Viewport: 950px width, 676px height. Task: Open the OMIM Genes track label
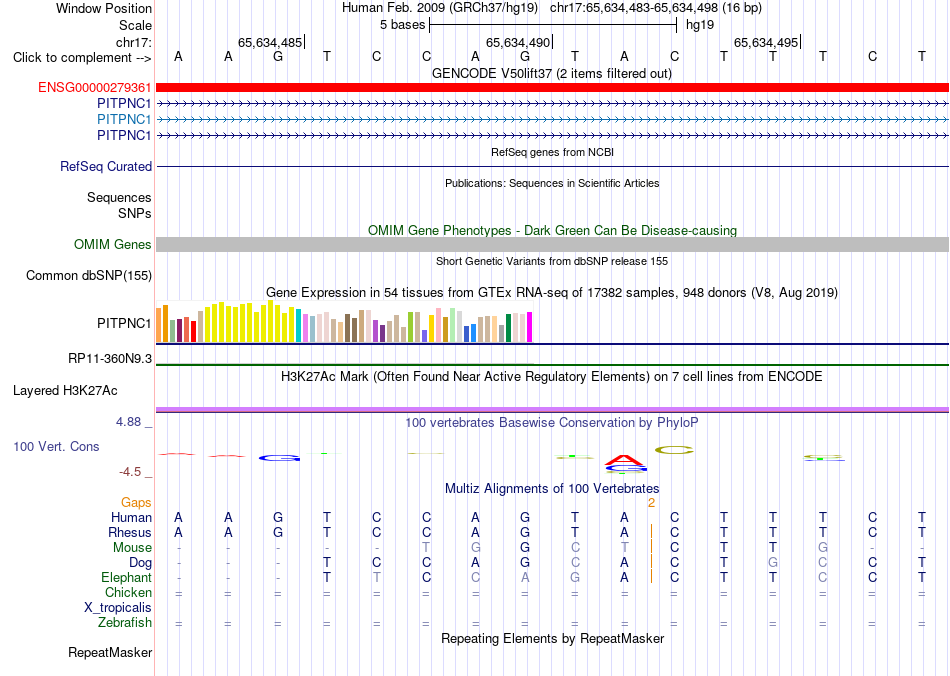(112, 244)
